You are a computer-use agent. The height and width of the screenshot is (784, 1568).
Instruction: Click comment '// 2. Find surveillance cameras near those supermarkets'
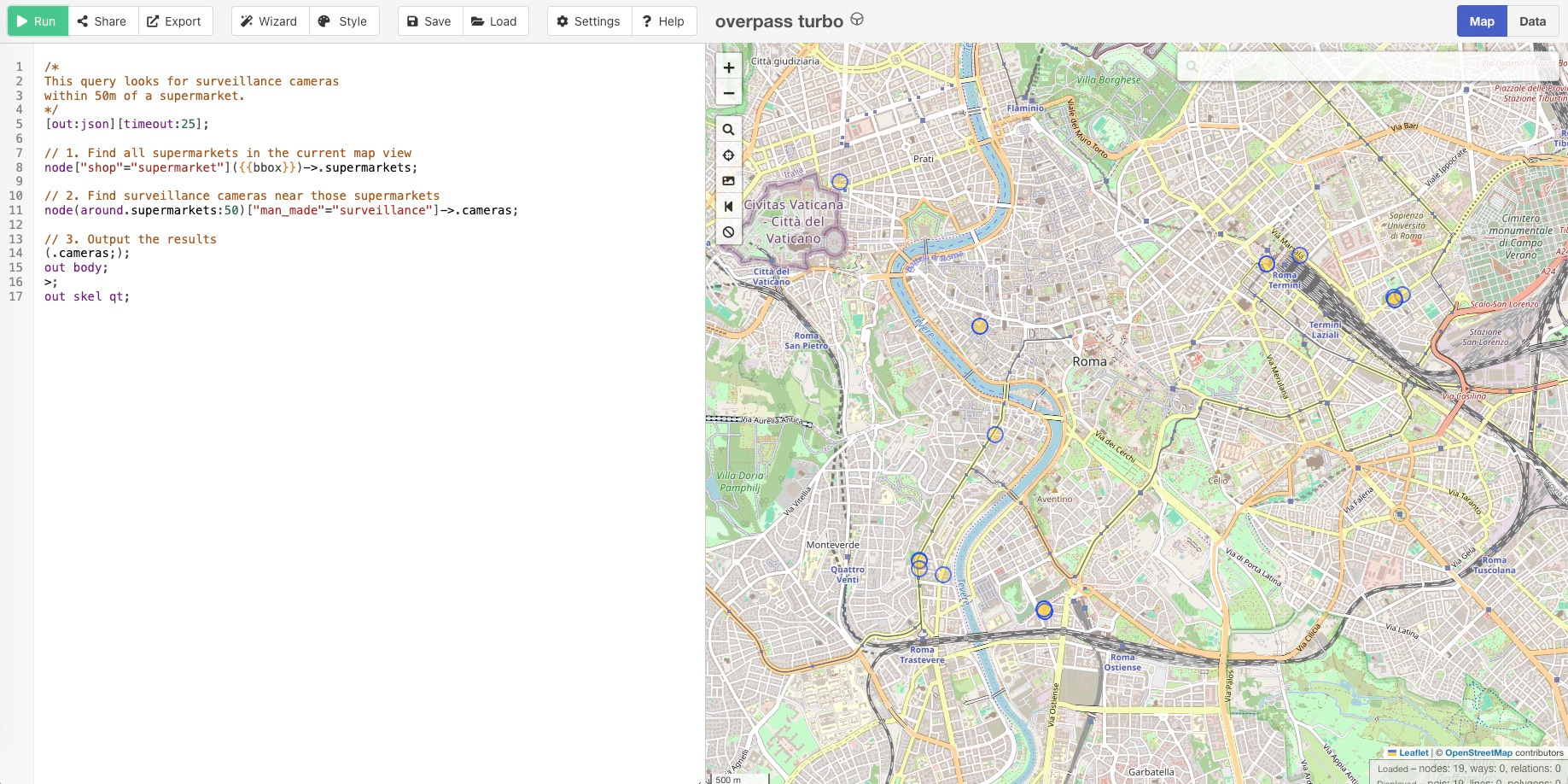pos(242,196)
